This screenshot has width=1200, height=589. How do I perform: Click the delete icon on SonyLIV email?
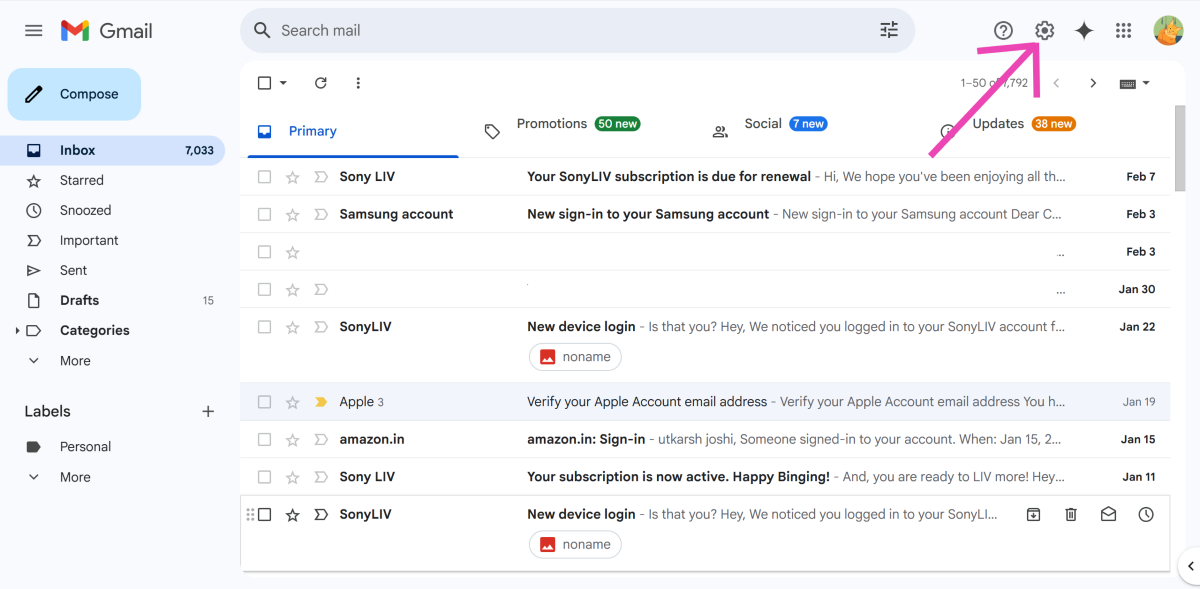tap(1071, 514)
